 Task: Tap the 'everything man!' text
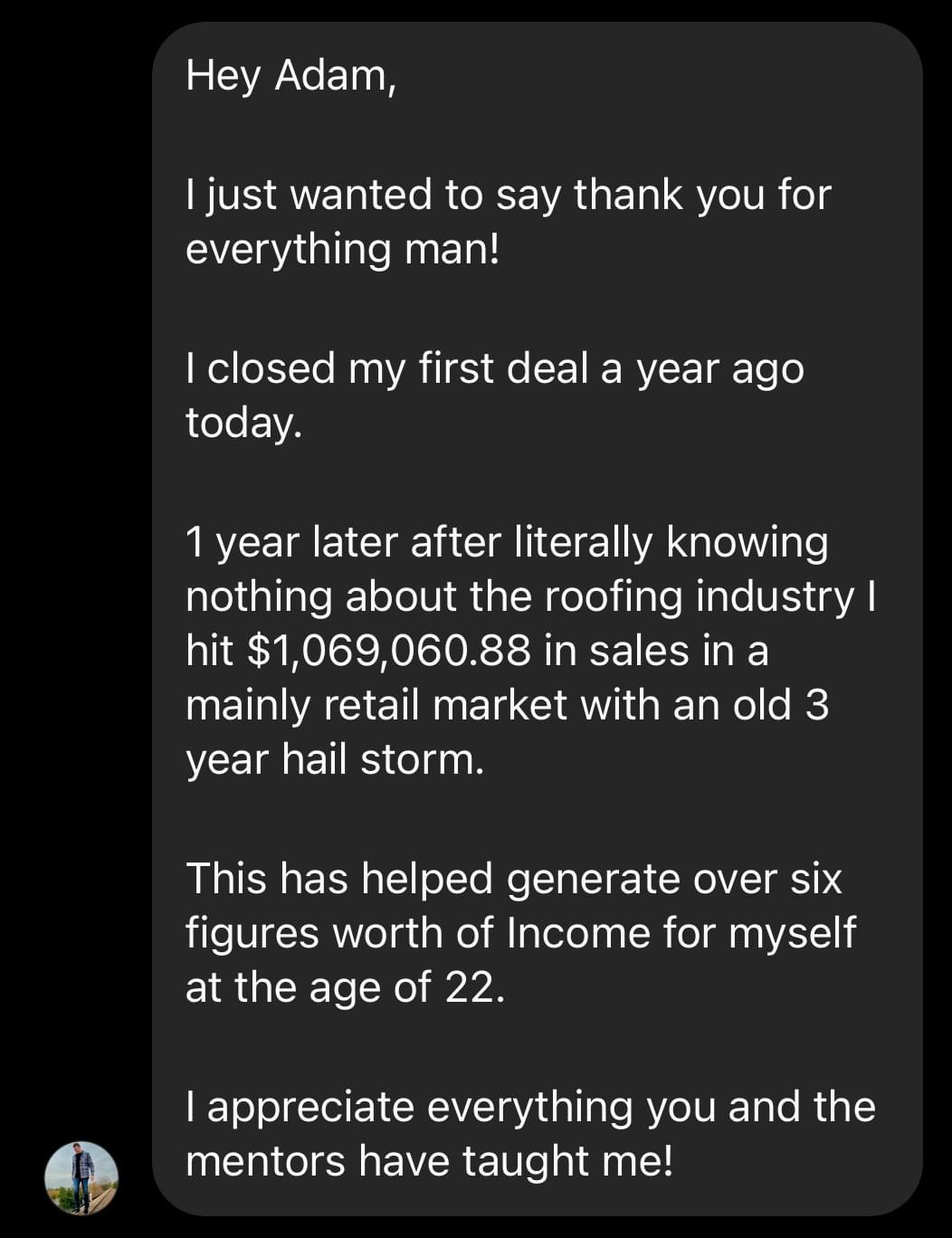(x=342, y=250)
